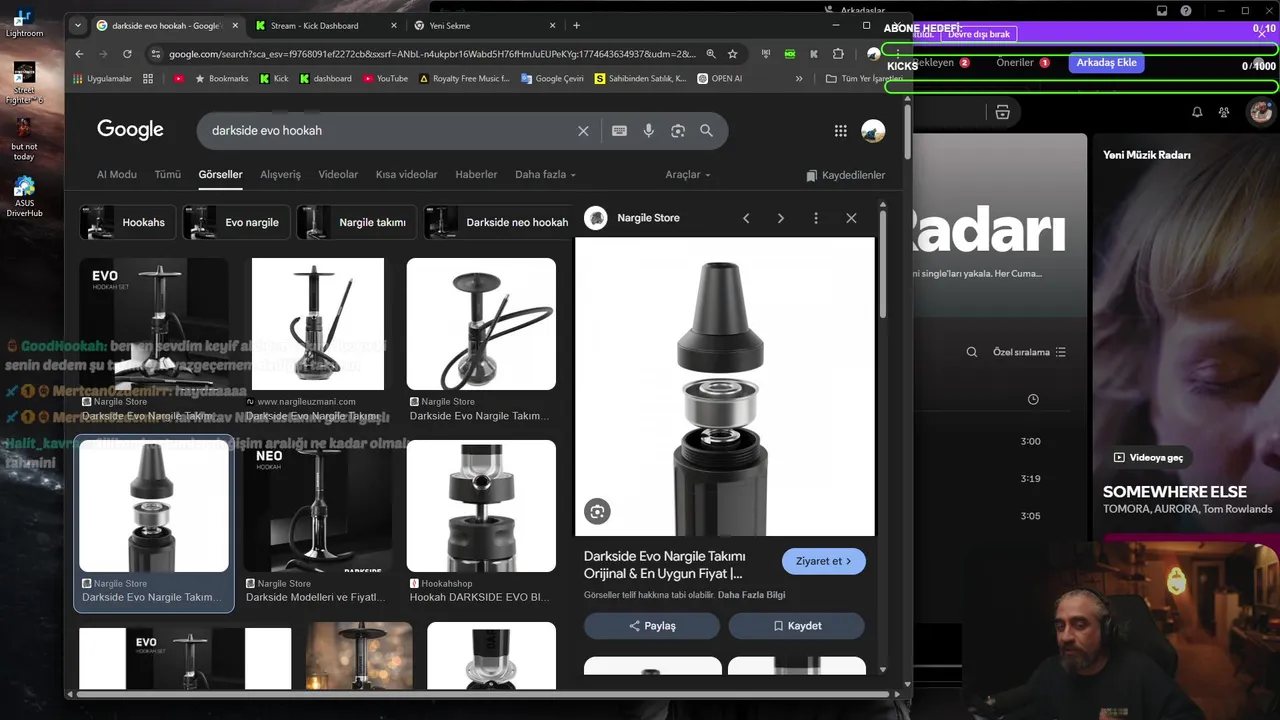The width and height of the screenshot is (1280, 720).
Task: Open Spotify friend activity icon
Action: tap(1224, 112)
